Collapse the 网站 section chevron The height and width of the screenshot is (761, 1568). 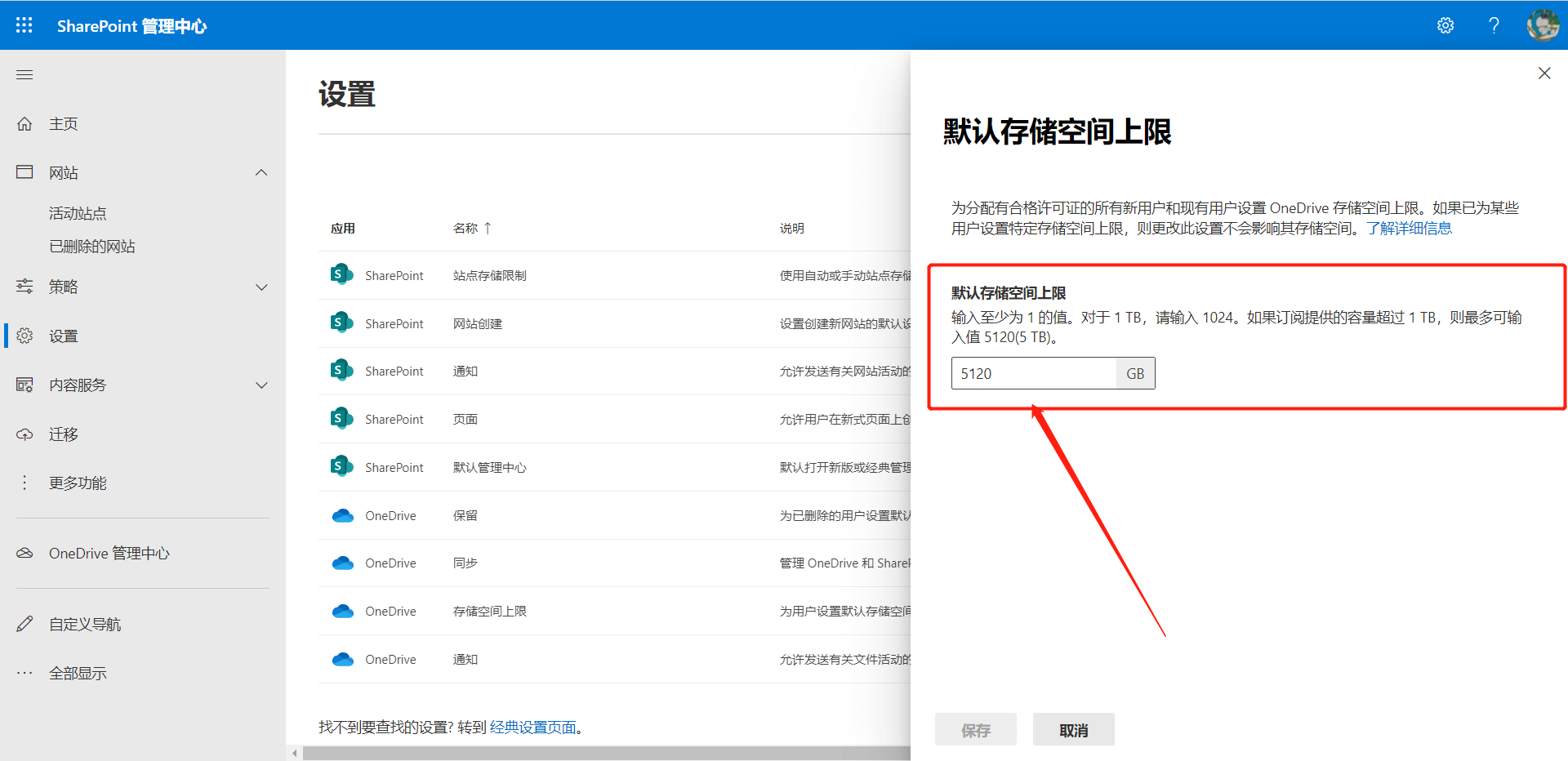[261, 172]
